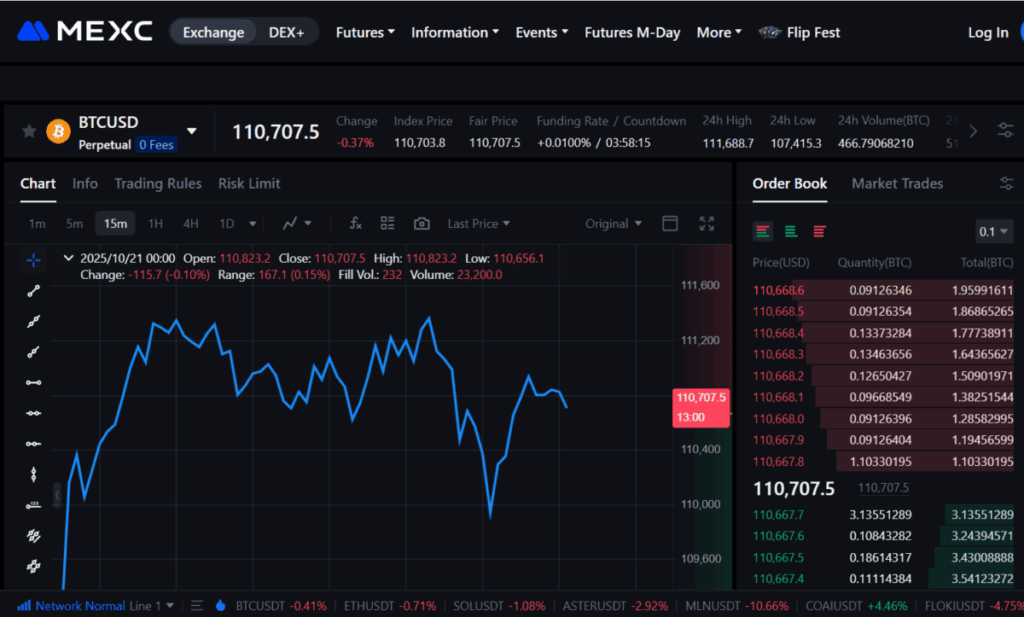Show buy orders only in order book
Screen dimensions: 1024x617
coord(791,231)
